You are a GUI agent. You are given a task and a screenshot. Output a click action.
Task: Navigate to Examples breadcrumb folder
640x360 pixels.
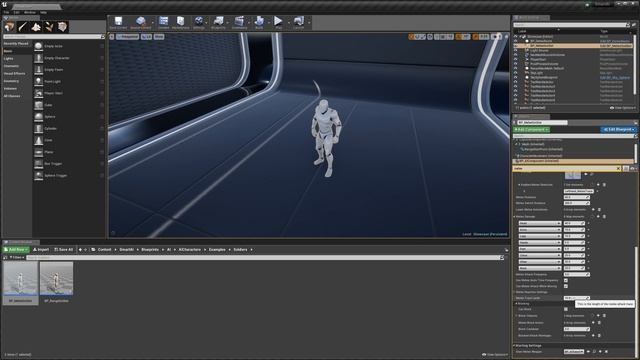pos(217,249)
